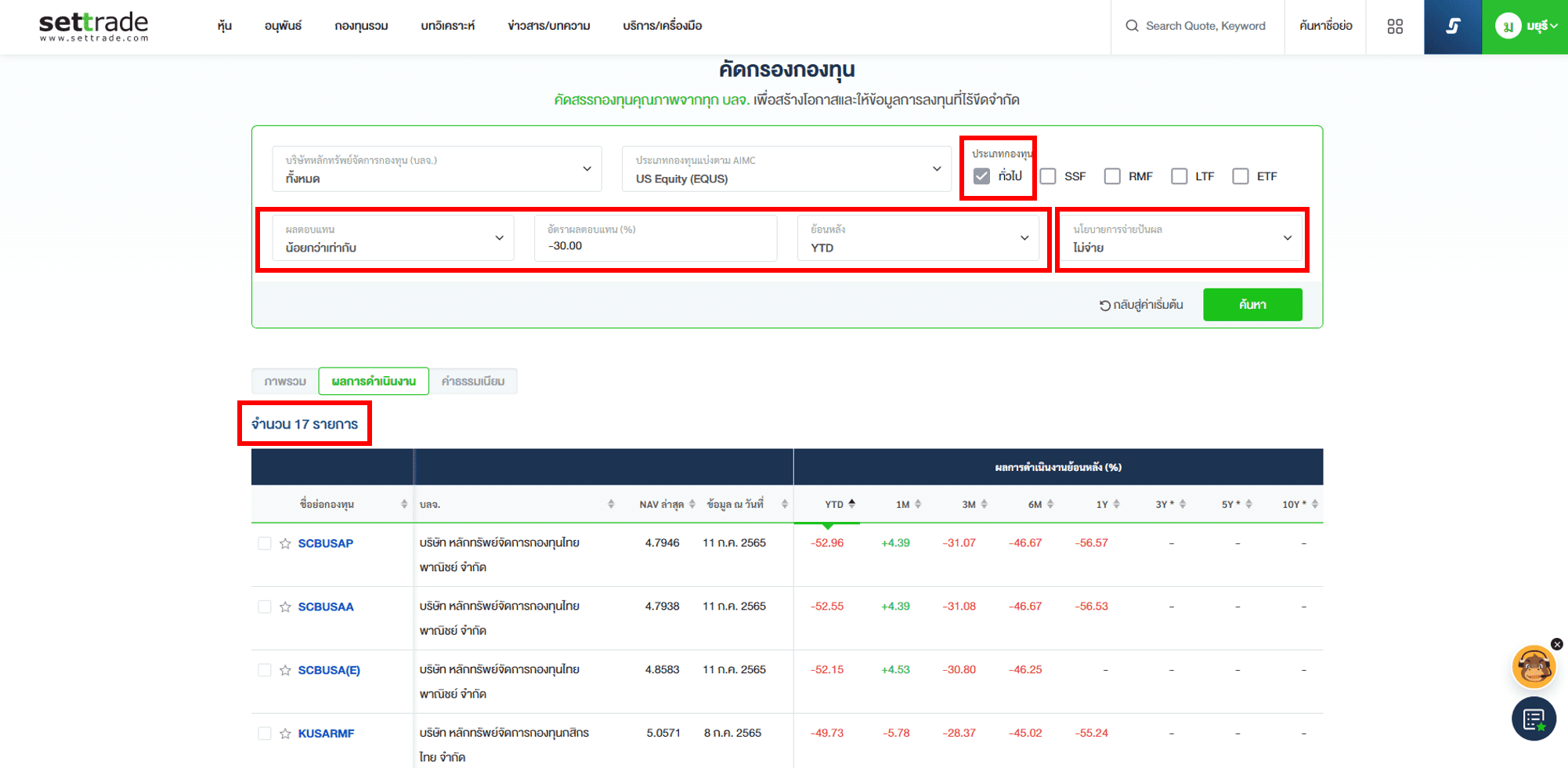Open the กองทุนรวม menu
The width and height of the screenshot is (1568, 768).
click(x=361, y=26)
